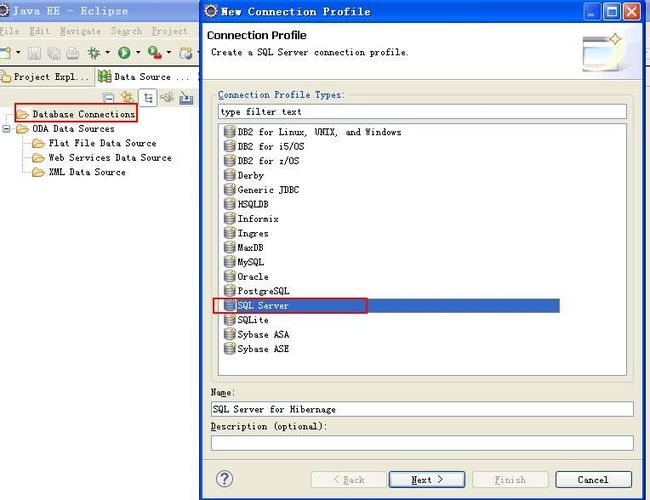The width and height of the screenshot is (650, 500).
Task: Click the Cancel button
Action: [x=593, y=480]
